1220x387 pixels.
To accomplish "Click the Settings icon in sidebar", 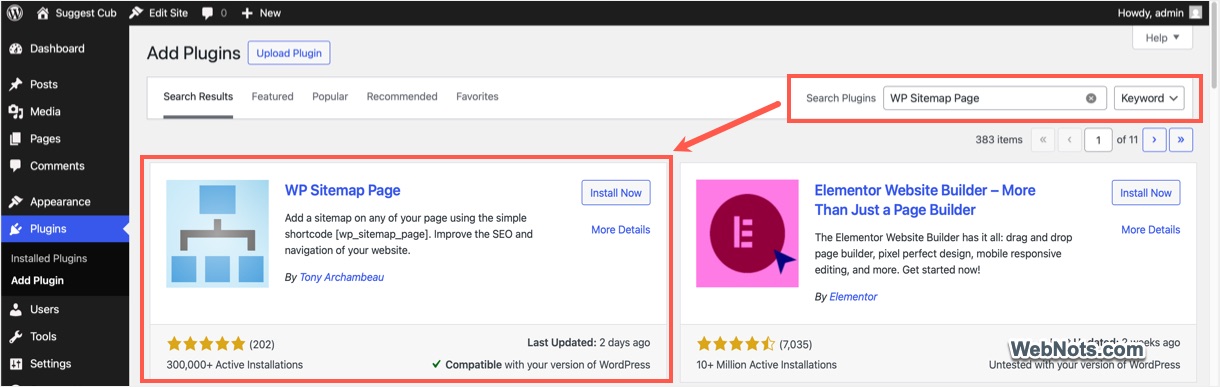I will (x=15, y=364).
